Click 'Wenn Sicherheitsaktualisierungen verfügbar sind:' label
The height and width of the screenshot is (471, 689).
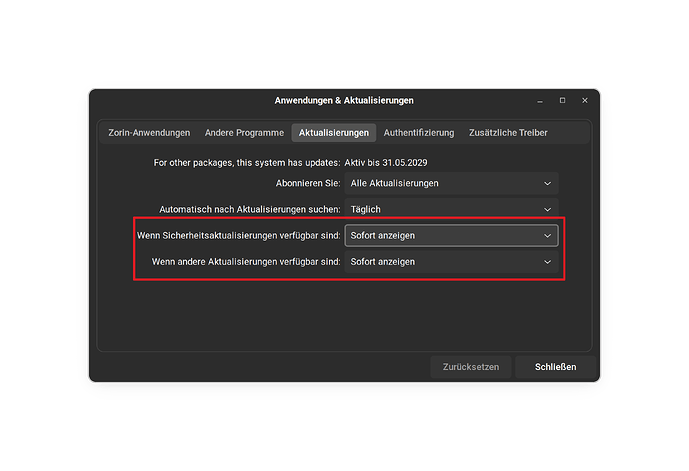pos(239,236)
